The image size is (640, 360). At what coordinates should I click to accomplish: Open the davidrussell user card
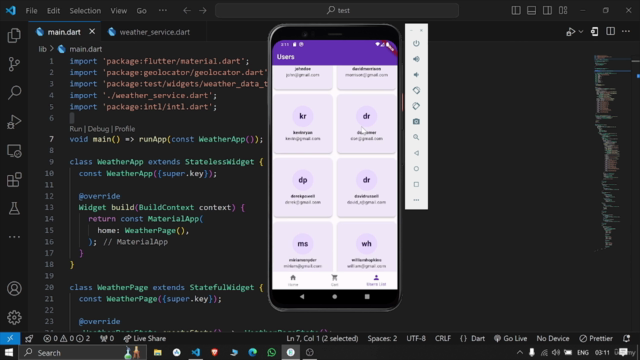(x=367, y=187)
